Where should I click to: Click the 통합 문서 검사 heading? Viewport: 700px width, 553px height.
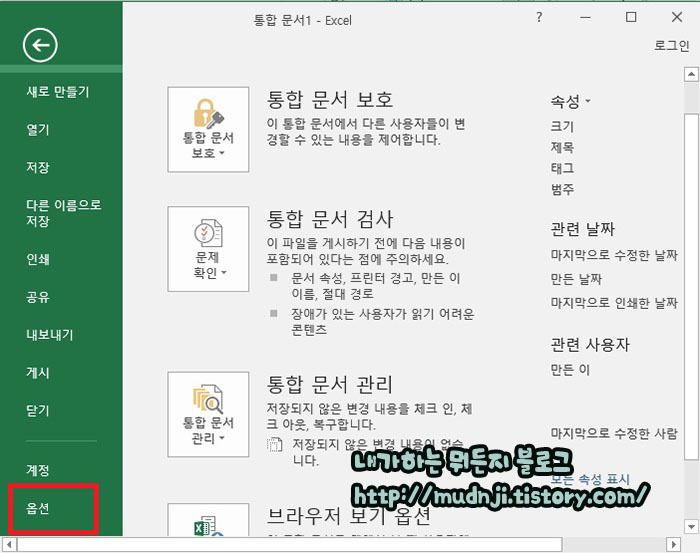pos(330,219)
